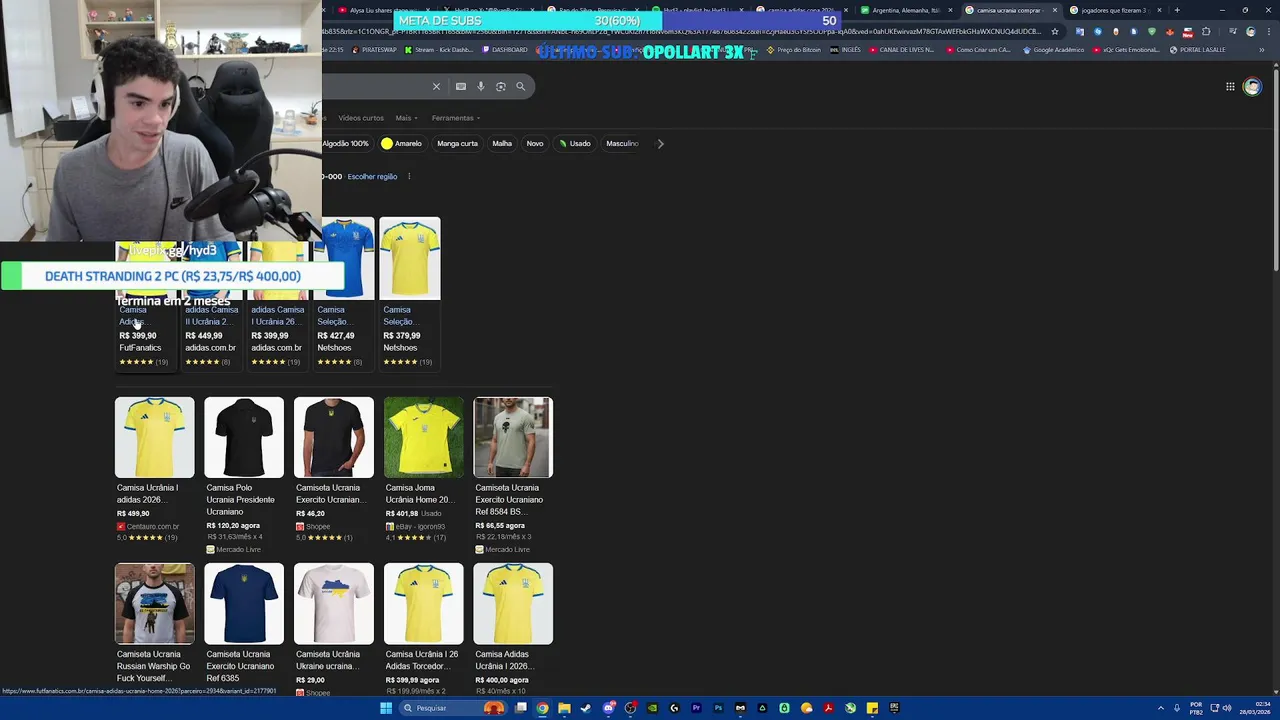Open more options beside Escolher região
1280x720 pixels.
pyautogui.click(x=408, y=176)
